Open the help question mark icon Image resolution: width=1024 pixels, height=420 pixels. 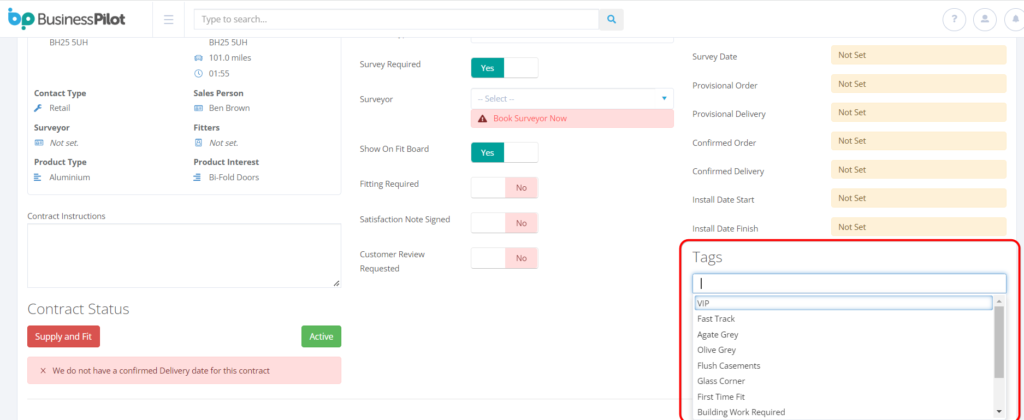point(955,19)
